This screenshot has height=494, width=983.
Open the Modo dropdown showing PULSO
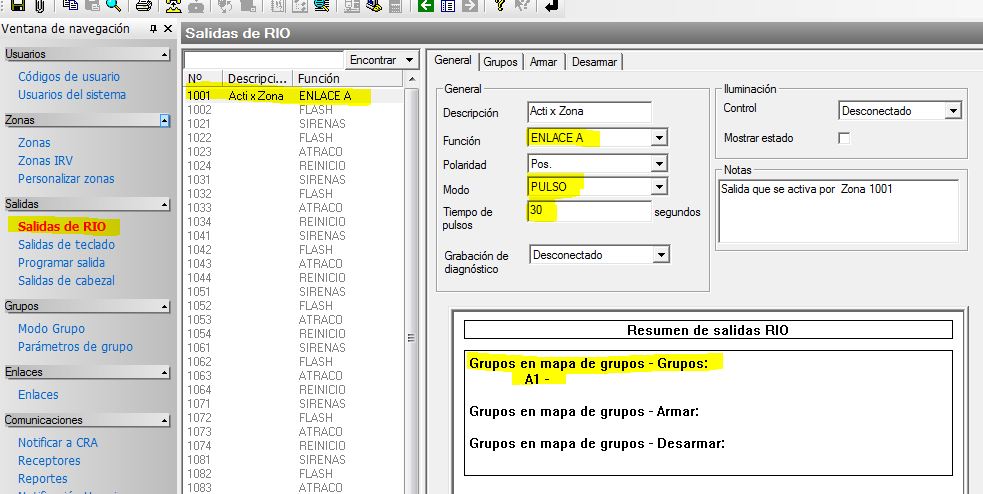(x=659, y=187)
